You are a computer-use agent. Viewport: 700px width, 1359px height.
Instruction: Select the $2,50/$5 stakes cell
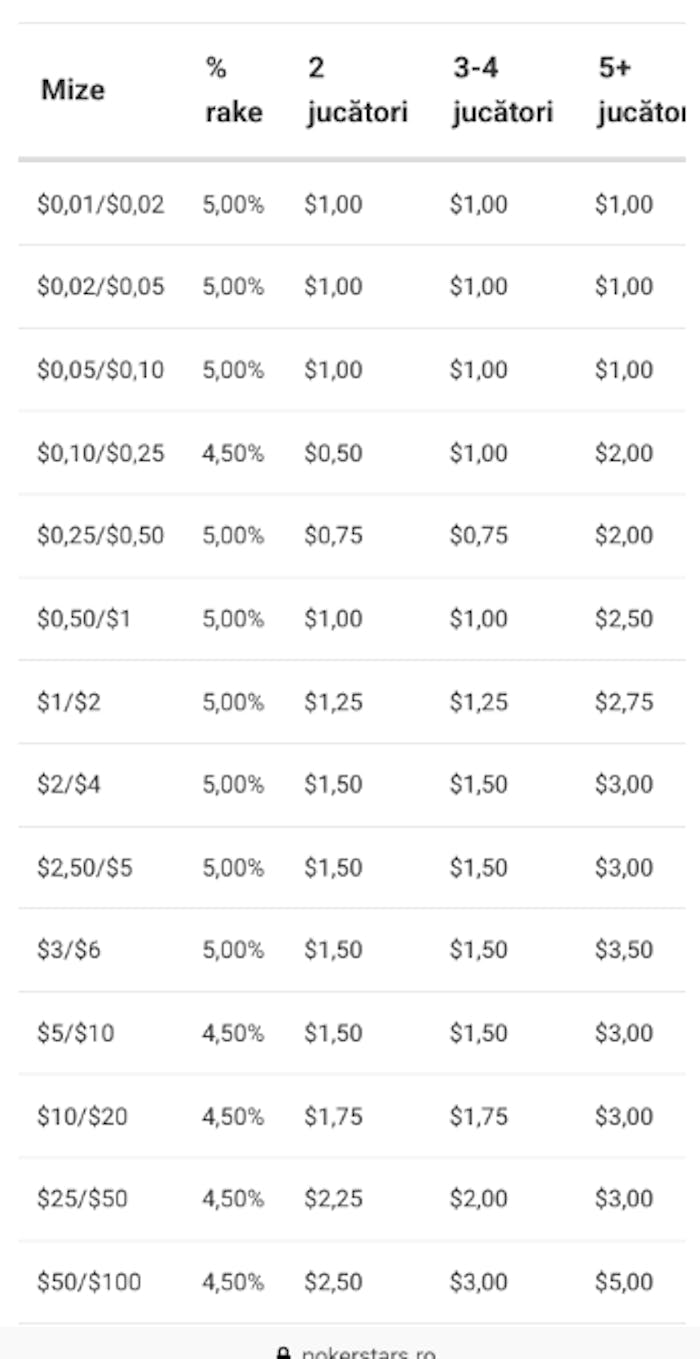click(85, 867)
